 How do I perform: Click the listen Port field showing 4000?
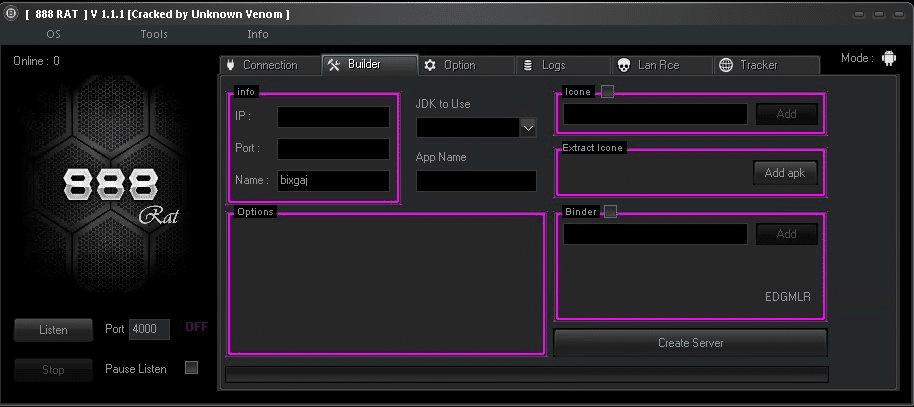[149, 329]
